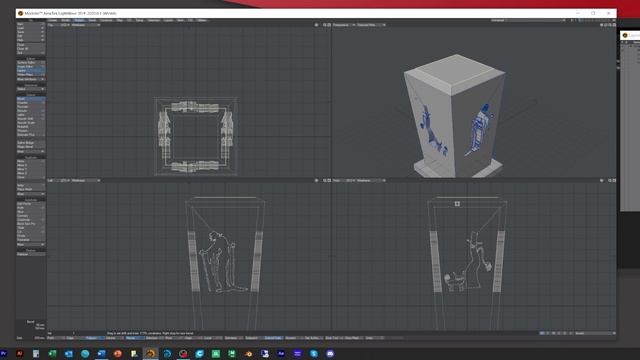Switch to Polygons selection mode
Viewport: 640px width, 360px height.
[x=95, y=338]
